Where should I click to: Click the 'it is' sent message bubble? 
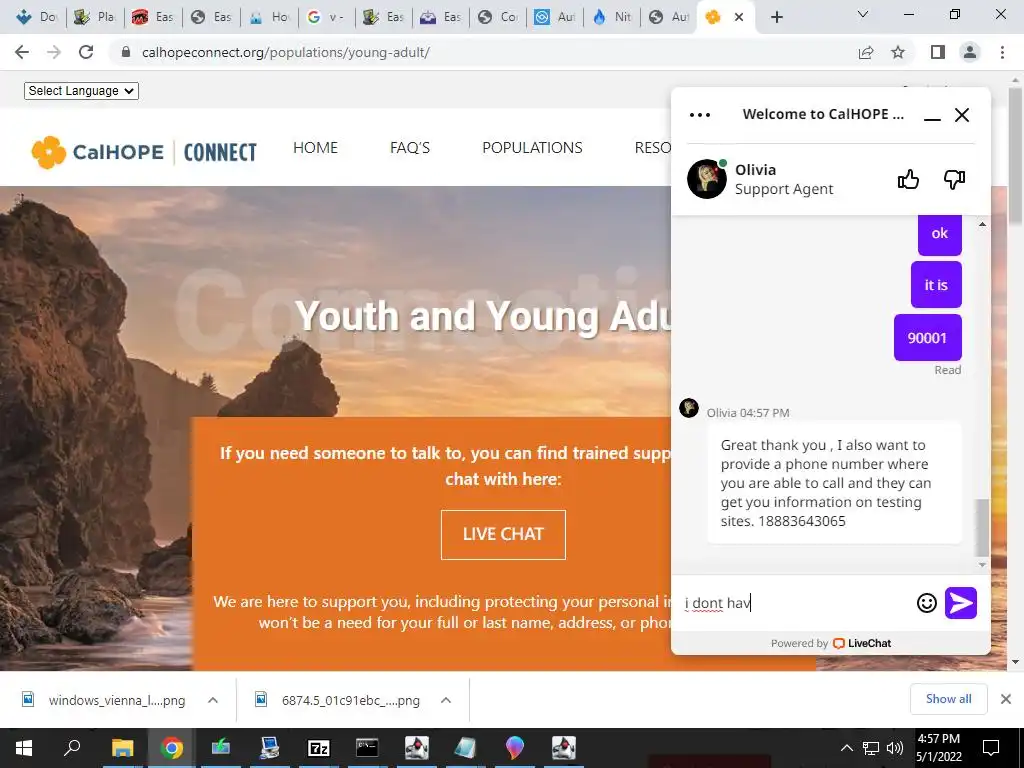click(936, 285)
